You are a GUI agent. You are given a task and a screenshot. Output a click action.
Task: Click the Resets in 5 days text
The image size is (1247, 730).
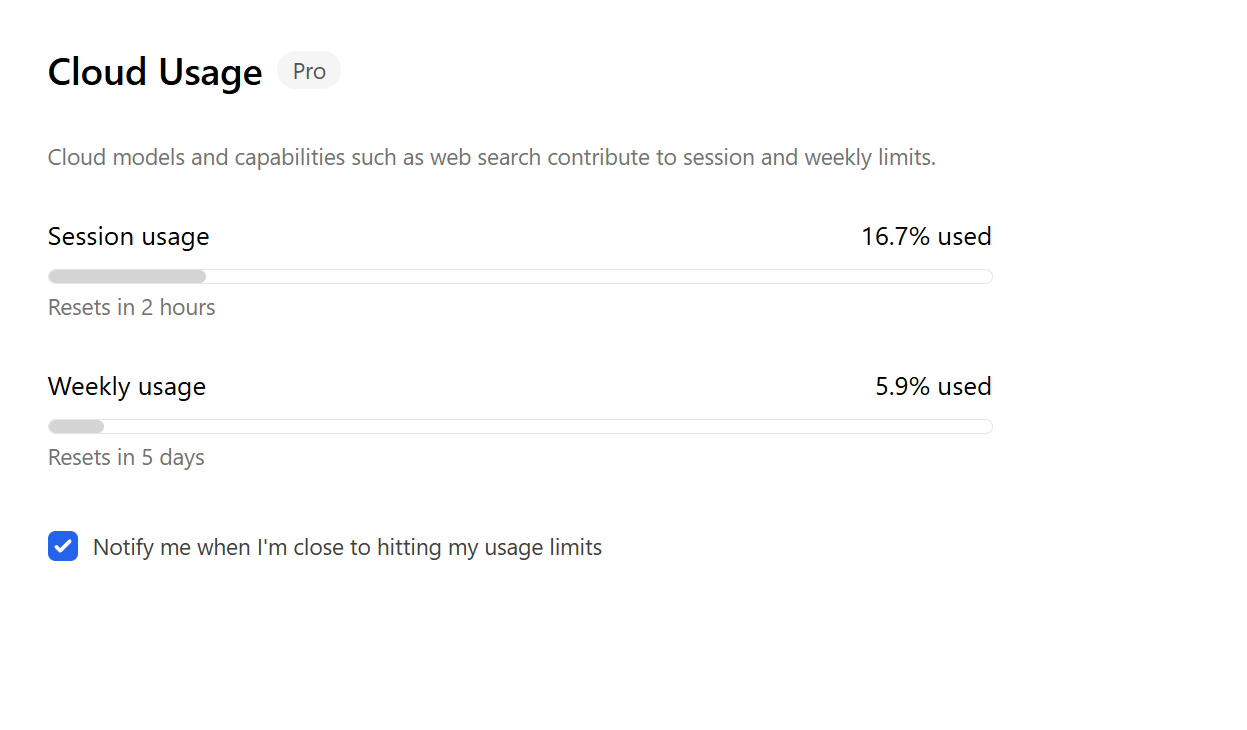point(126,457)
